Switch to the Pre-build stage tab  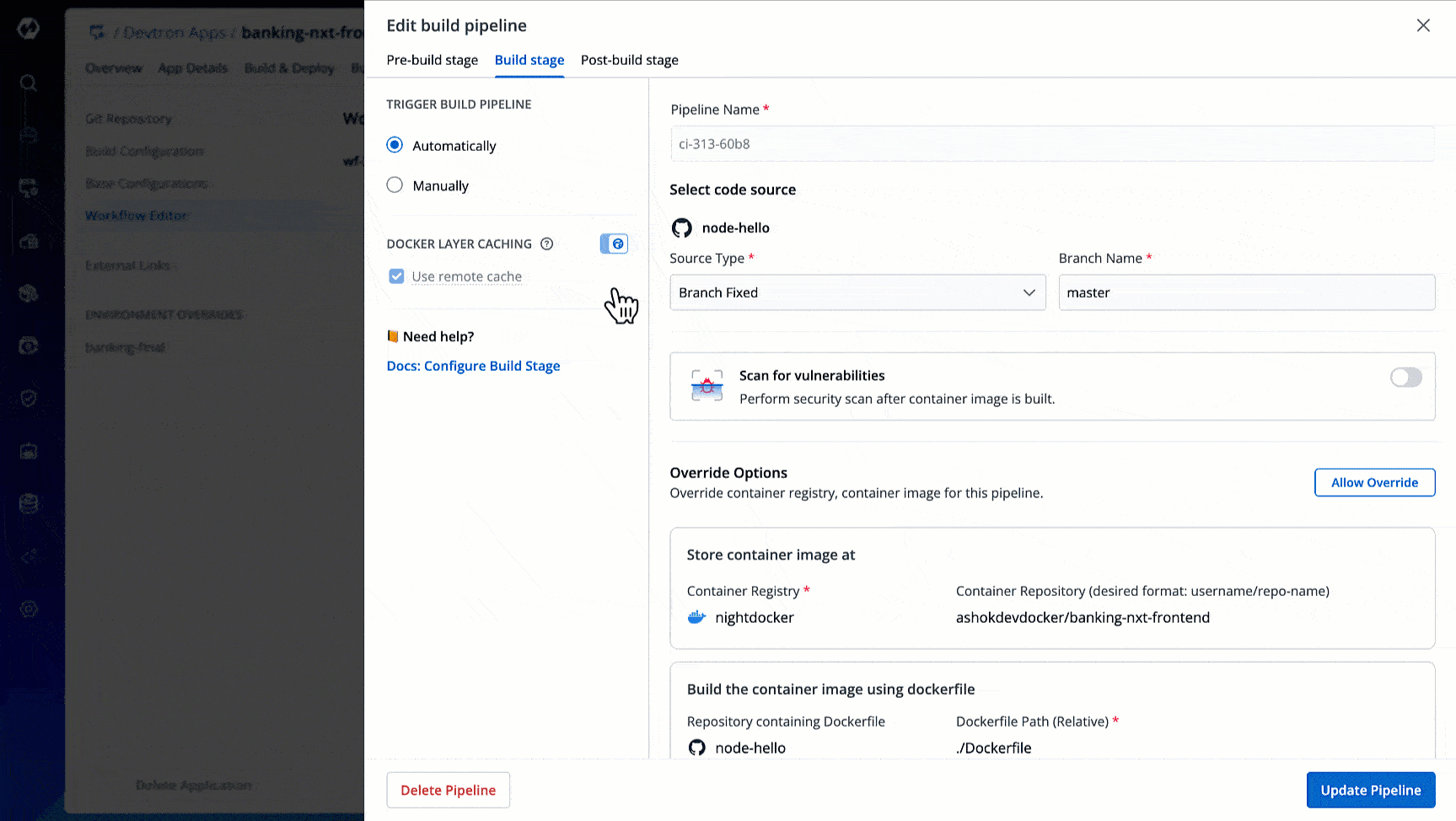click(x=432, y=60)
